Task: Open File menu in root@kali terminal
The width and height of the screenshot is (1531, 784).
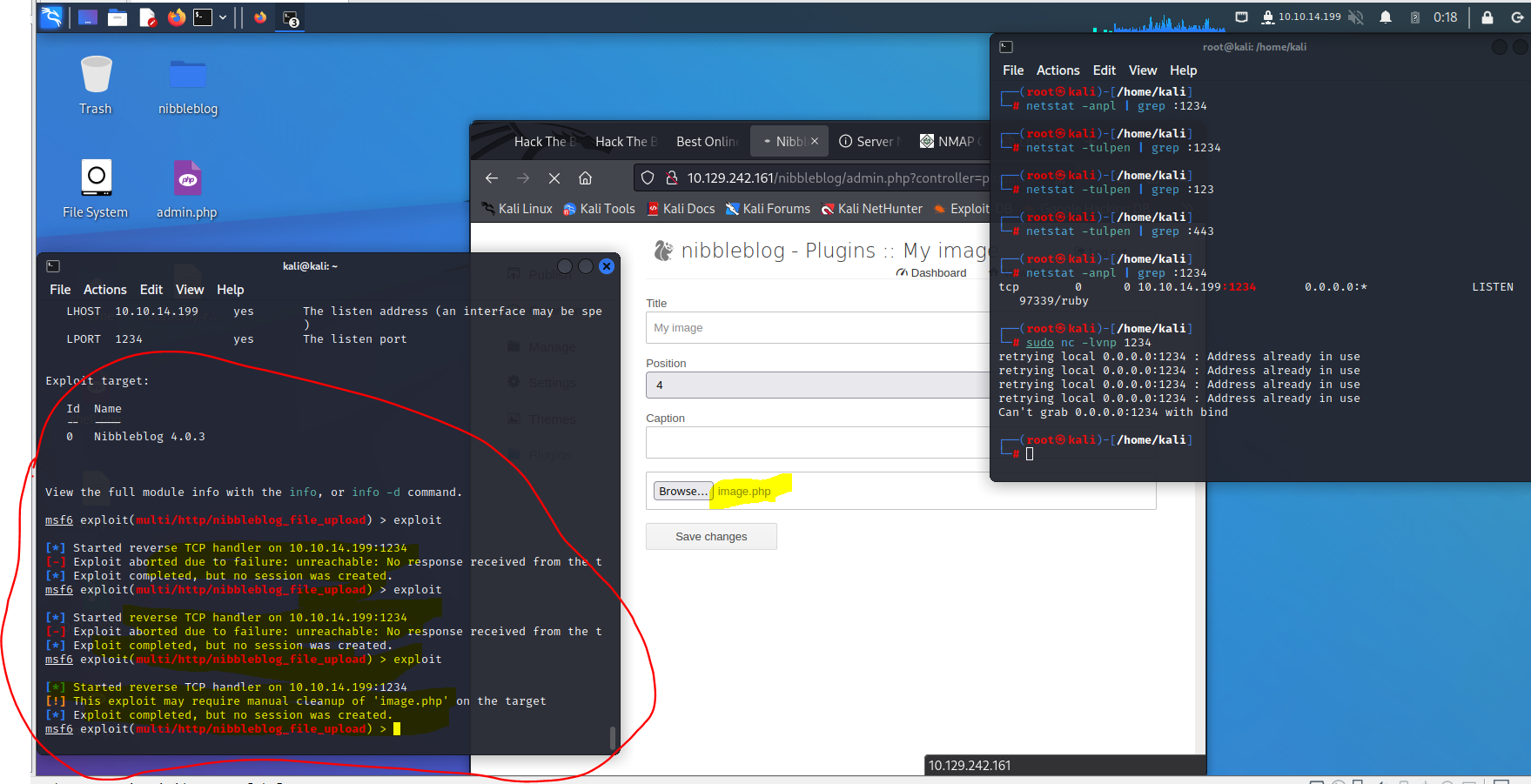Action: [x=1013, y=70]
